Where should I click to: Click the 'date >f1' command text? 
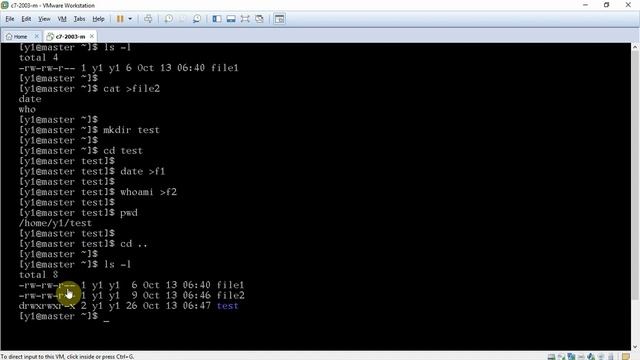(143, 171)
